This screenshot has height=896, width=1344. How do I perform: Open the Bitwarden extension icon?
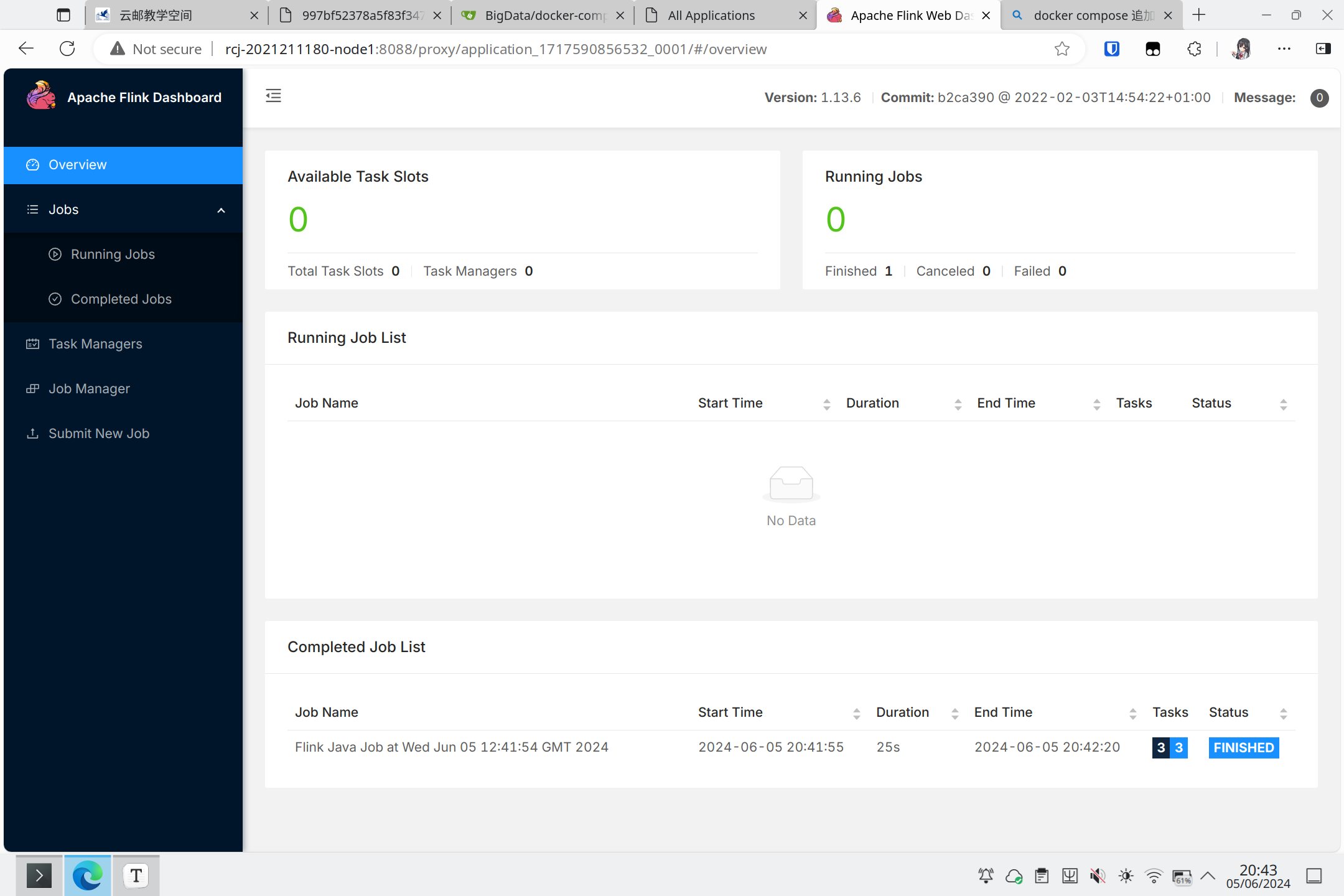(1112, 49)
